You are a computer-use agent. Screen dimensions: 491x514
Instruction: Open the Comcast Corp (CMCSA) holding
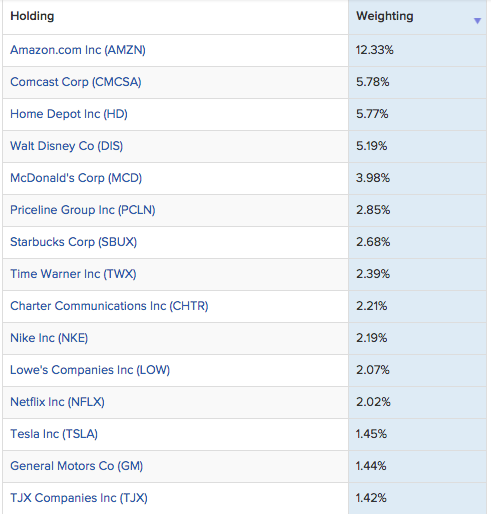(x=76, y=82)
